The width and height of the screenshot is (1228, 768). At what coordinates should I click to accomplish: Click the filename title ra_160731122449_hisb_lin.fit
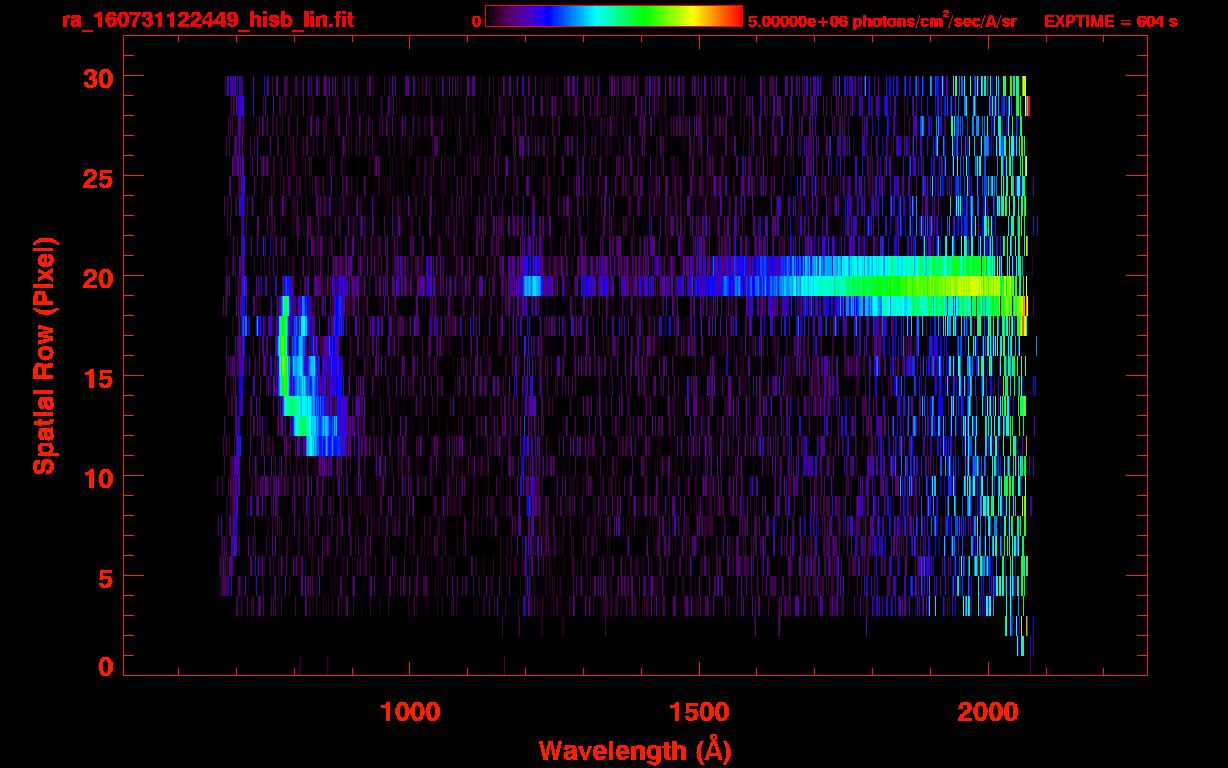(206, 20)
